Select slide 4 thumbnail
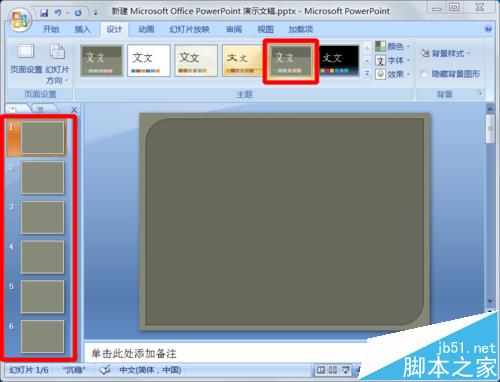This screenshot has width=500, height=382. coord(42,257)
